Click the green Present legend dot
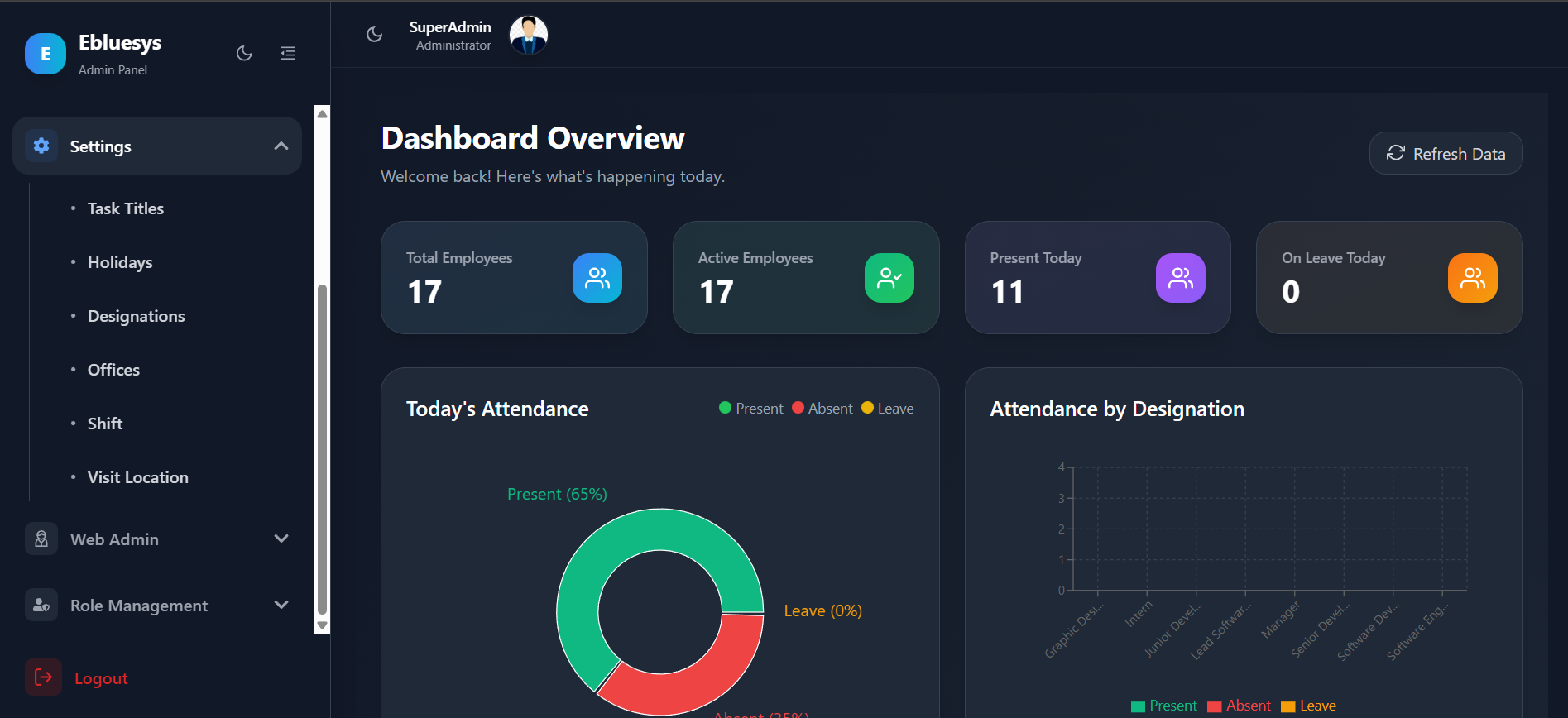Screen dimensions: 1568x718 tap(725, 408)
